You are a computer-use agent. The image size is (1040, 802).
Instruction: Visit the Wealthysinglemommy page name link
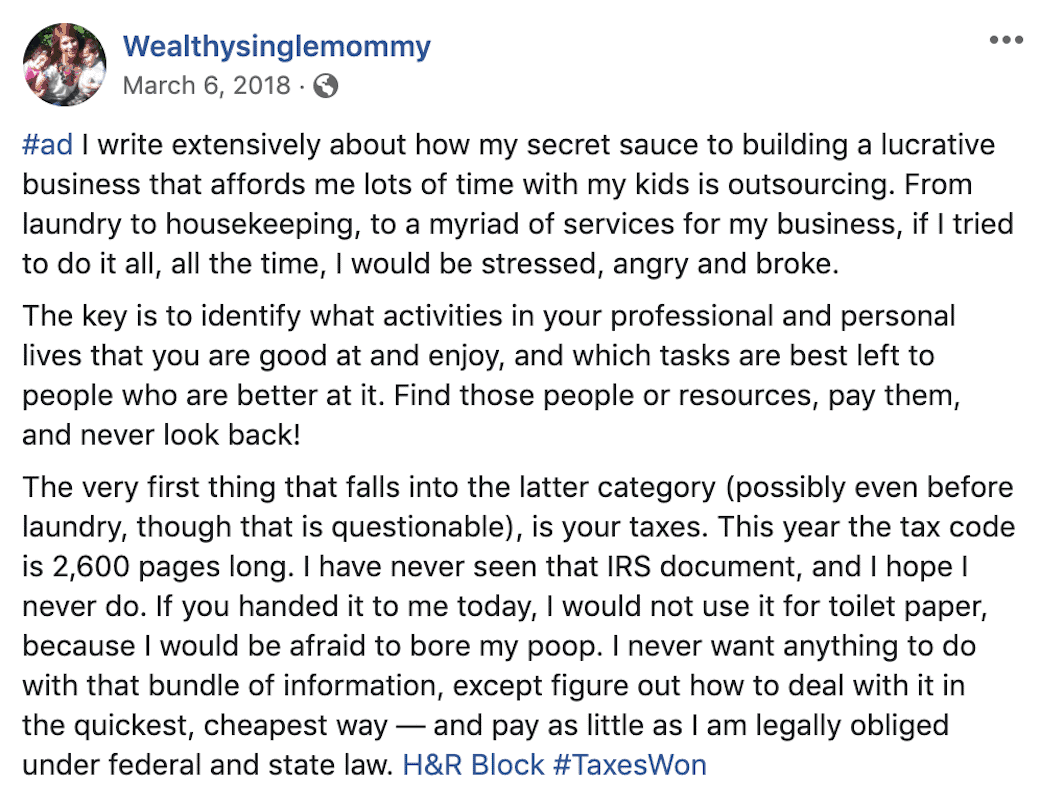[276, 46]
